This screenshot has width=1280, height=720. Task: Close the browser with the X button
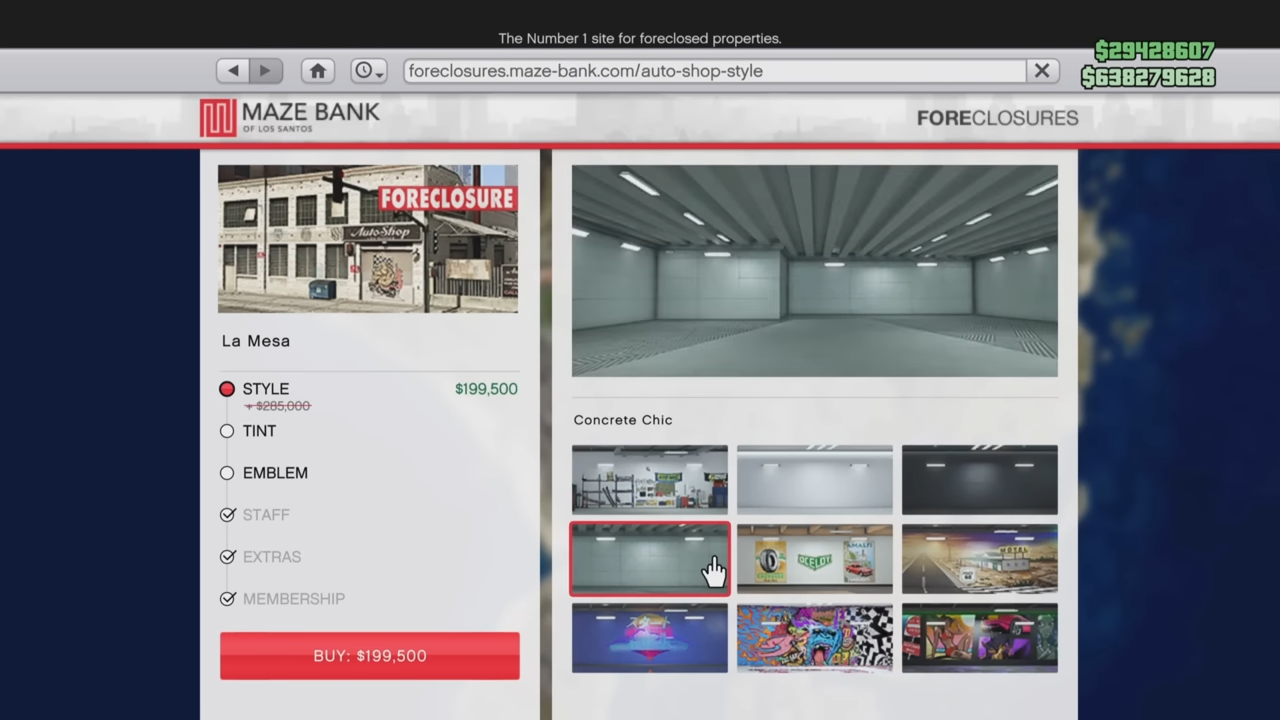click(1042, 71)
